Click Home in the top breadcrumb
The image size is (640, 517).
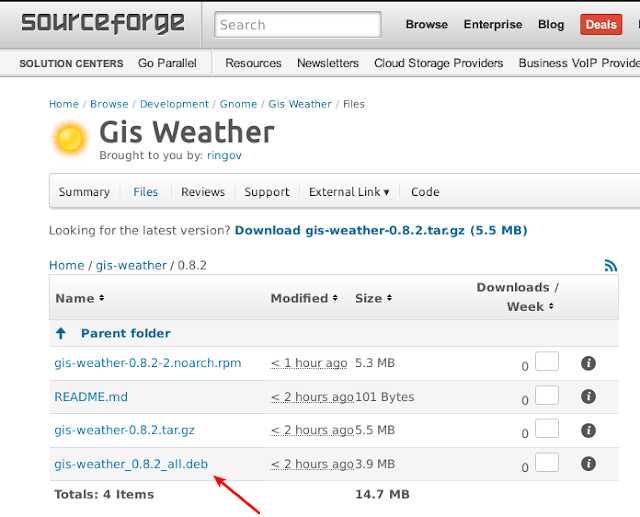tap(64, 104)
